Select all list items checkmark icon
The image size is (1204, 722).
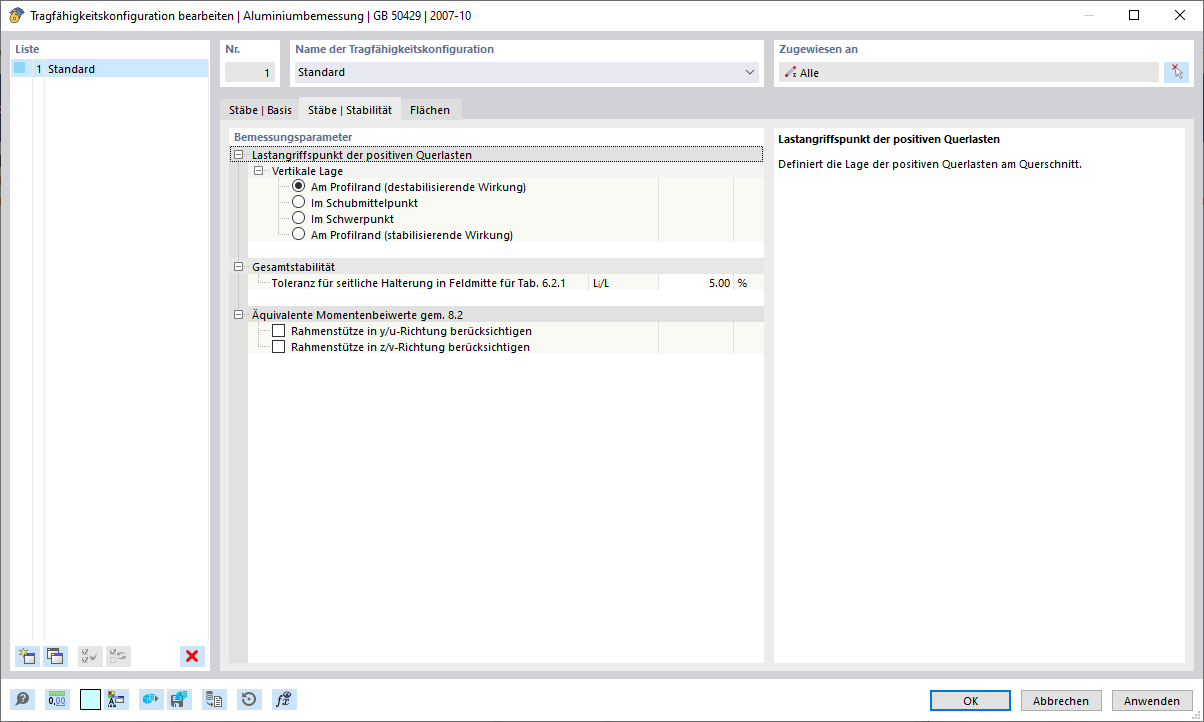pyautogui.click(x=90, y=656)
